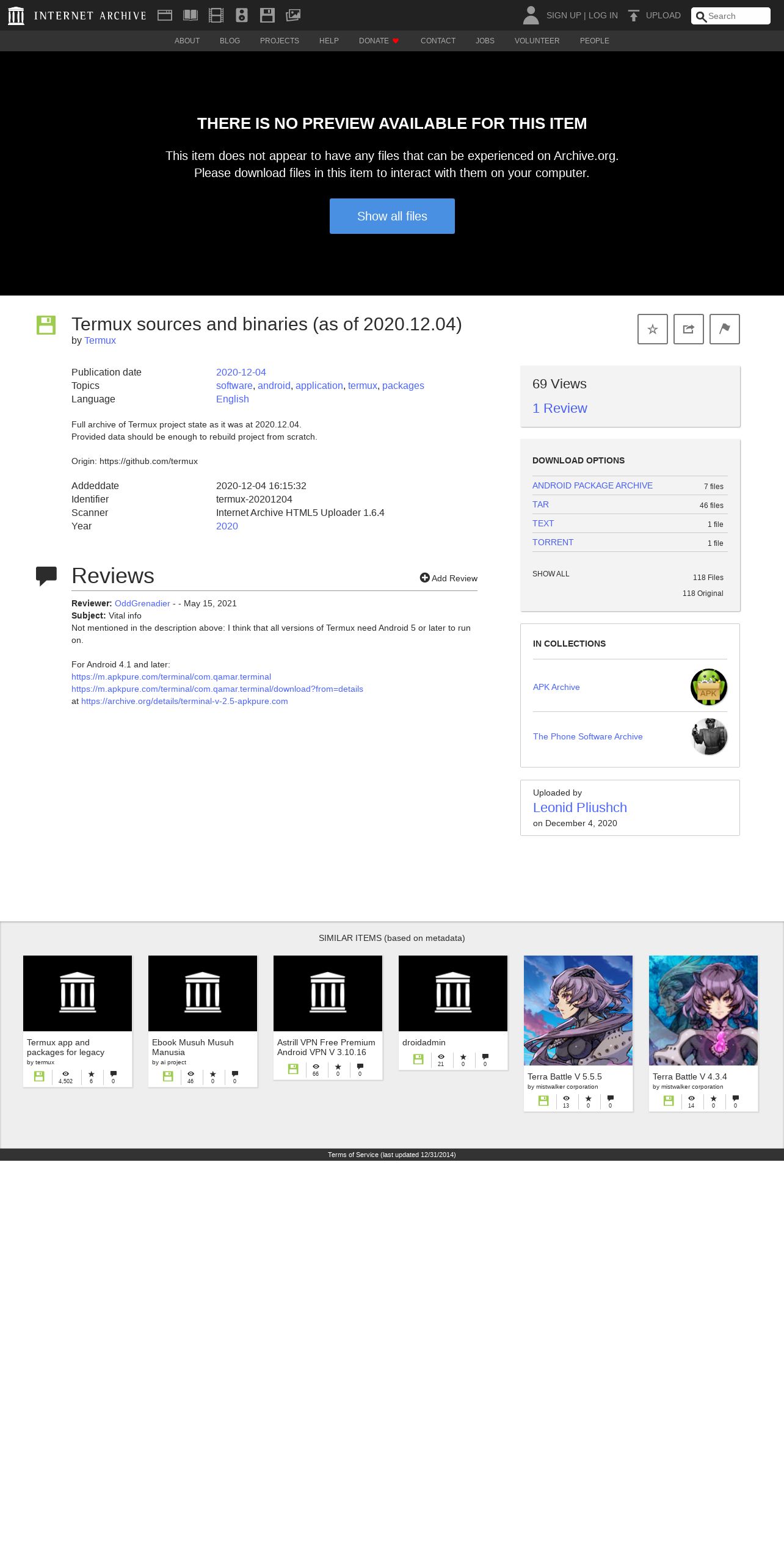Open the JOBS menu item
784x1568 pixels.
click(485, 41)
